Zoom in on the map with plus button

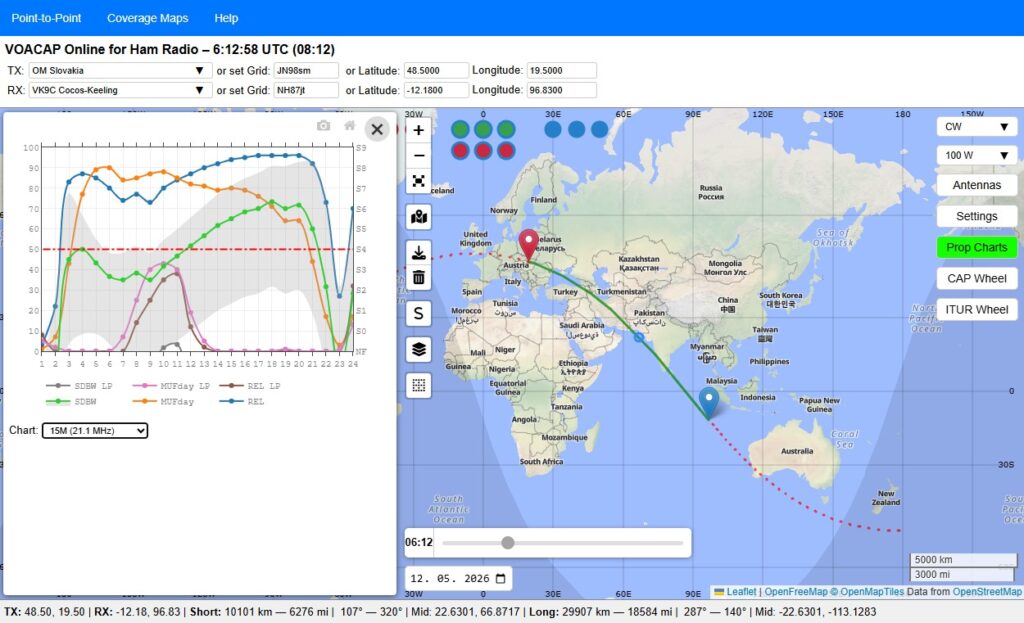pos(419,130)
